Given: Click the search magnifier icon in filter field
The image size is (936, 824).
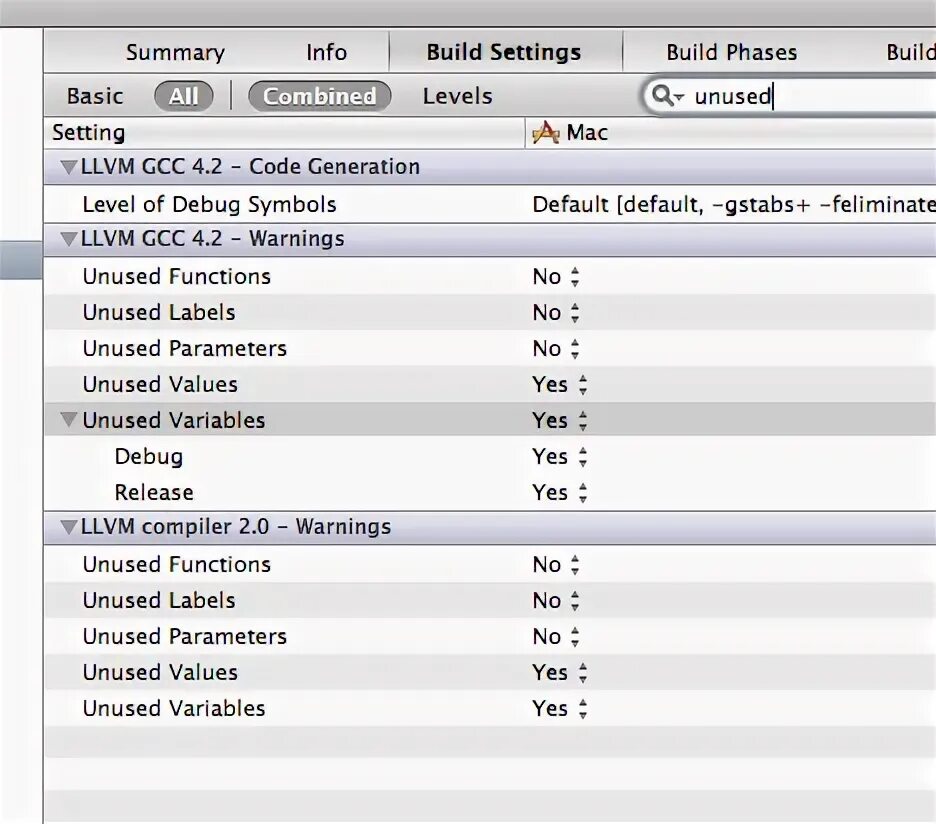Looking at the screenshot, I should tap(667, 96).
